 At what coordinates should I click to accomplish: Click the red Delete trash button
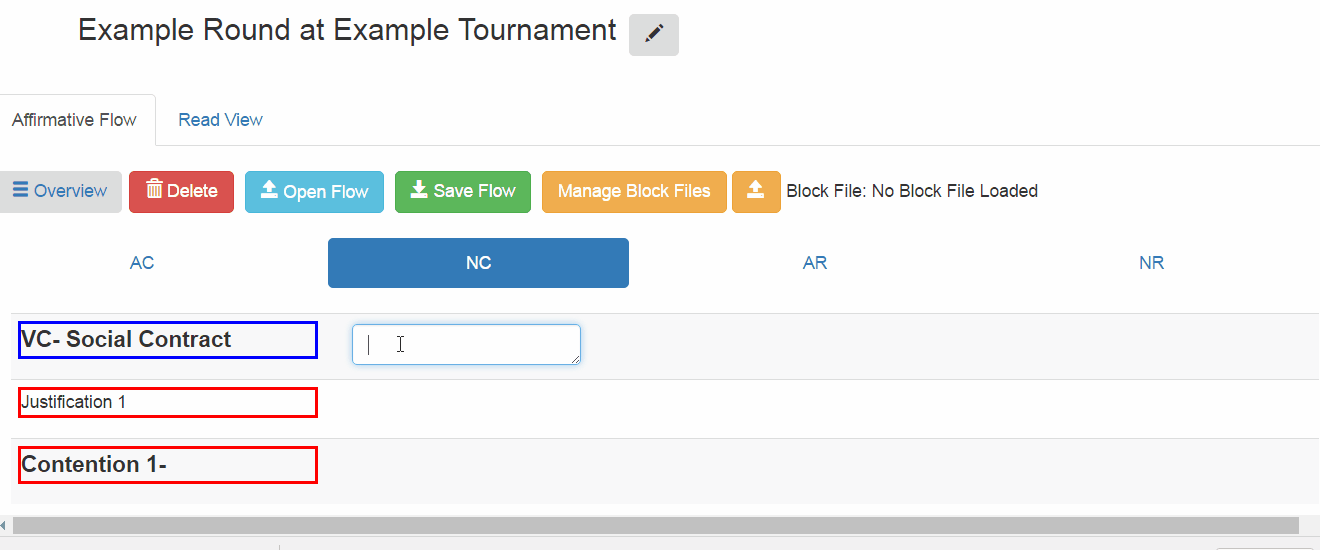(x=181, y=192)
